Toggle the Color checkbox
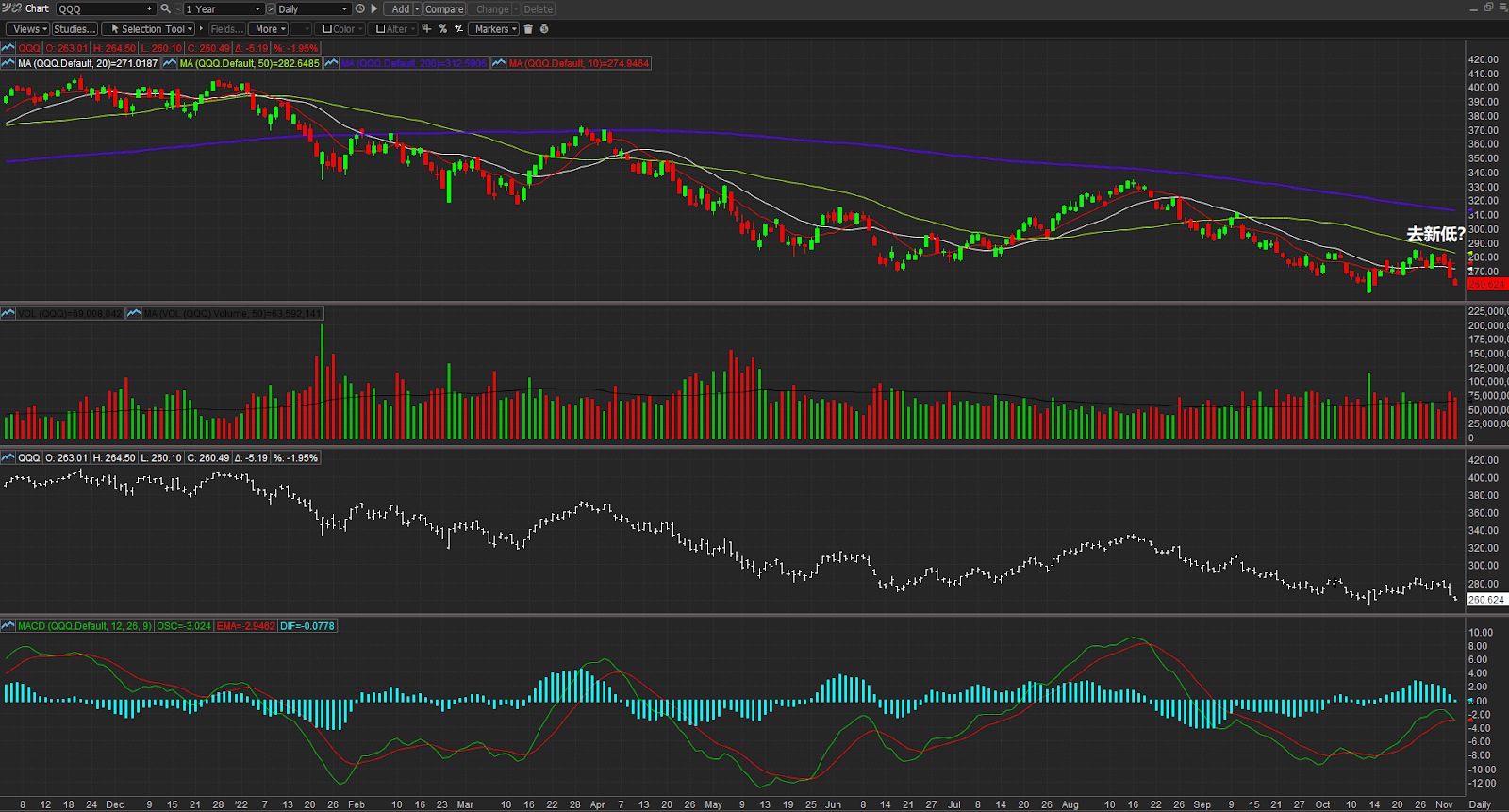 327,29
